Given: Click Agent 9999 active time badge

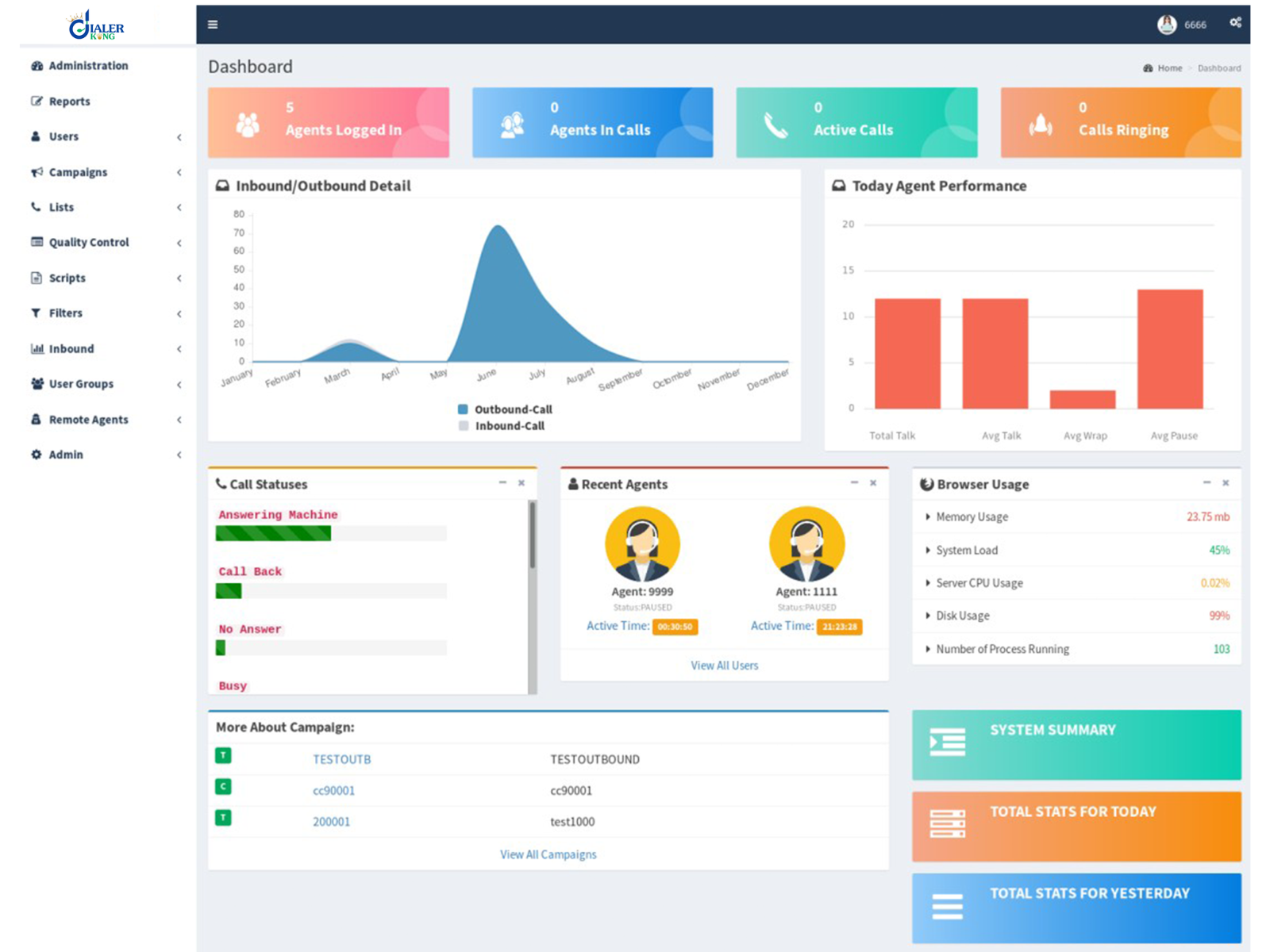Looking at the screenshot, I should tap(673, 626).
